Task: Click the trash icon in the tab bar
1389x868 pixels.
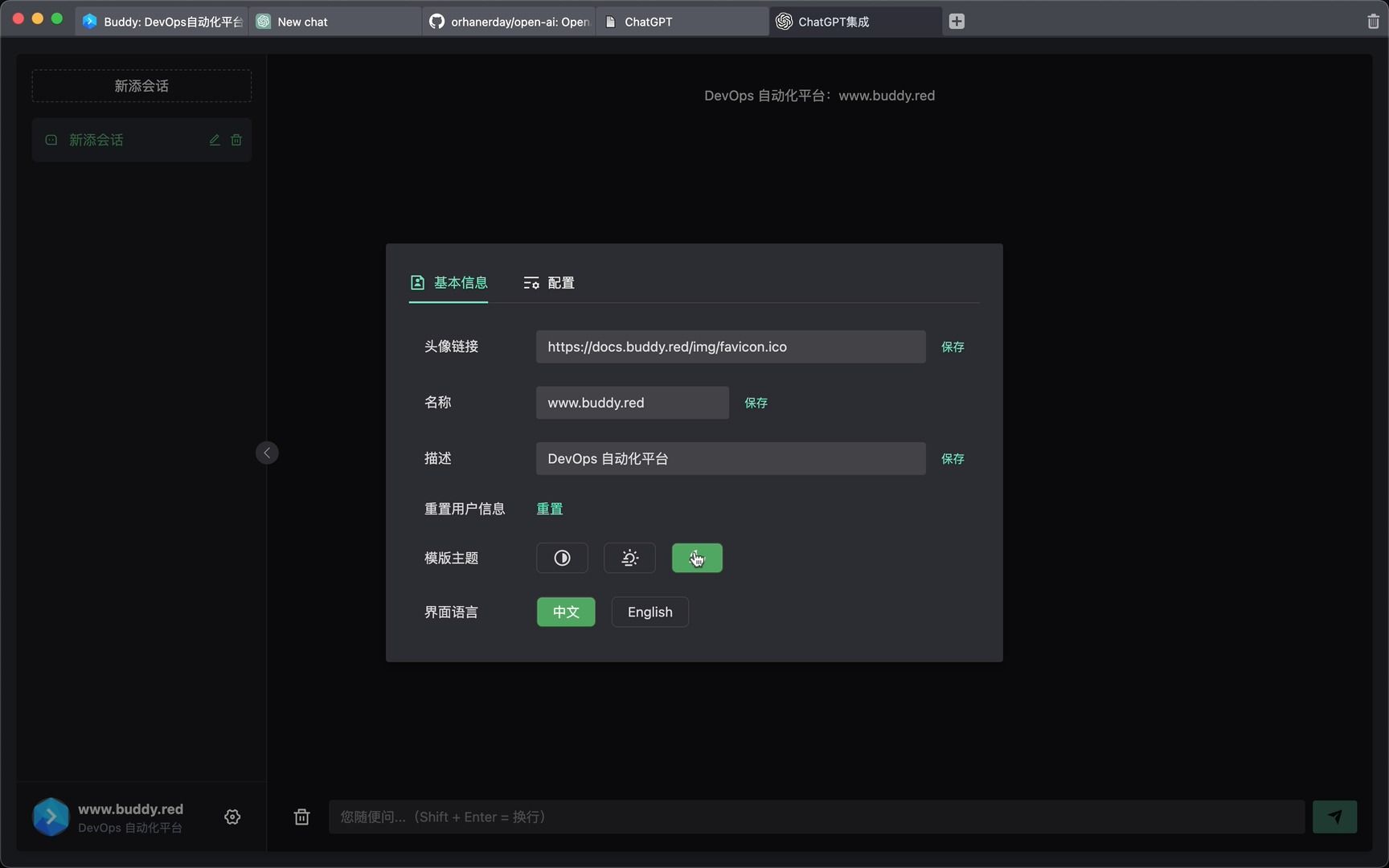Action: (1373, 22)
